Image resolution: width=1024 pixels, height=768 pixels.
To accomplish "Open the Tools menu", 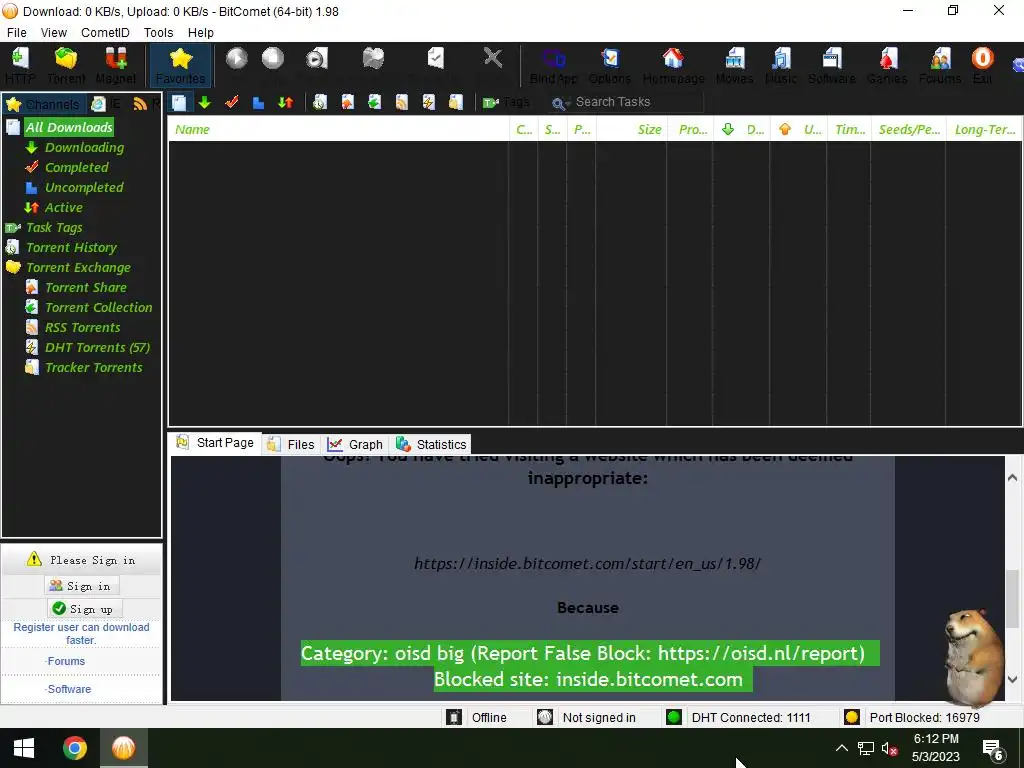I will click(x=159, y=33).
